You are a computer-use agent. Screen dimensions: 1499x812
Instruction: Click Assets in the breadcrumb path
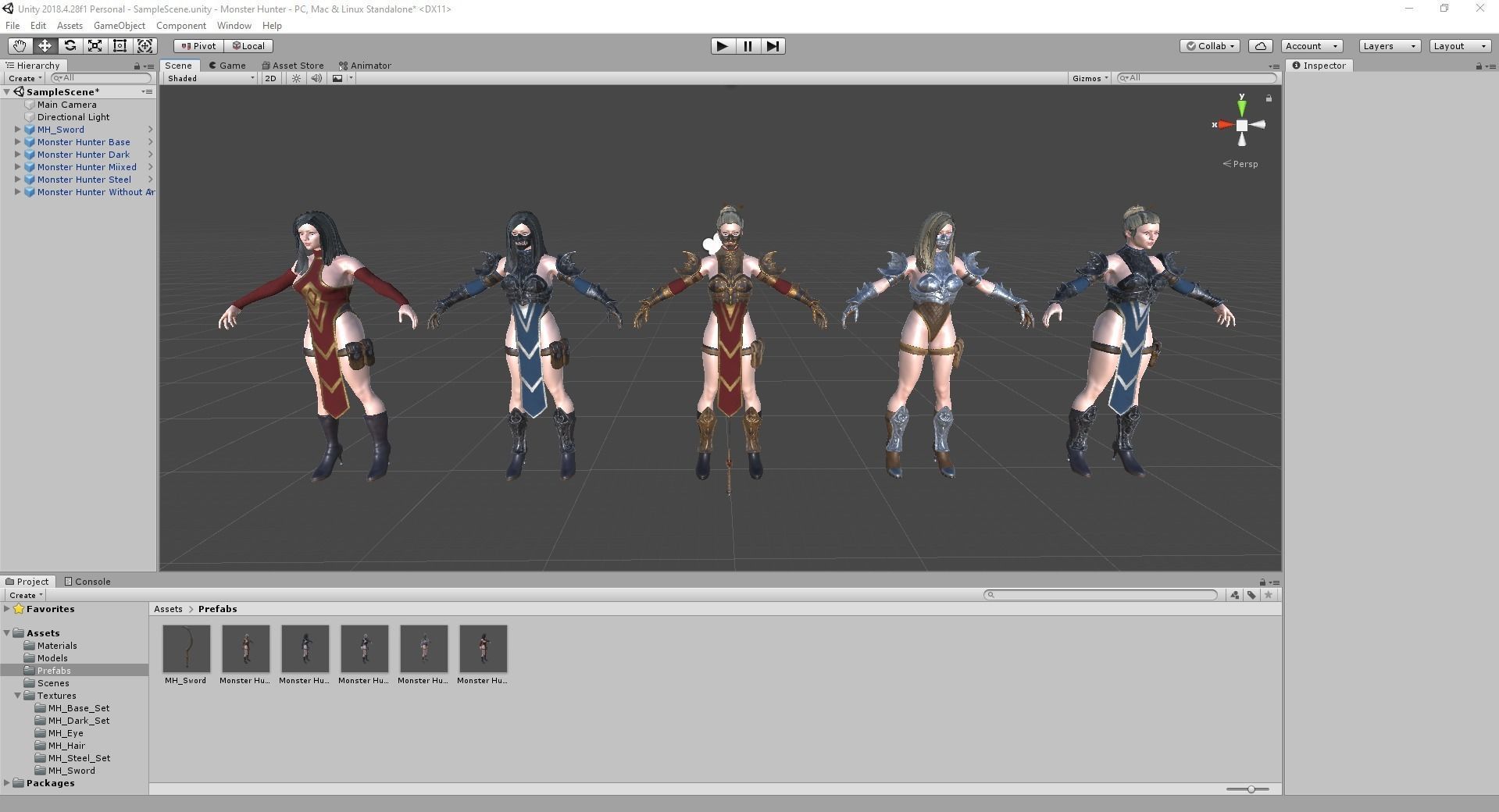click(168, 609)
